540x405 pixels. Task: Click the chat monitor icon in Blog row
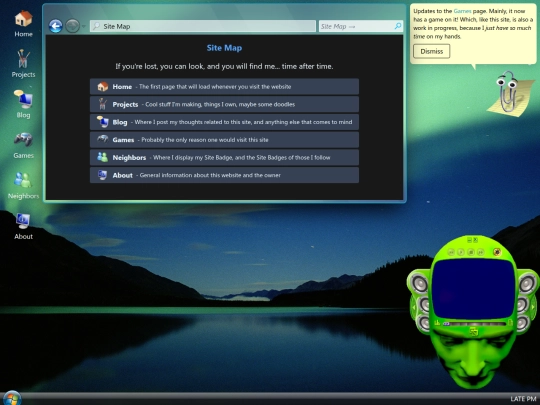pyautogui.click(x=102, y=122)
